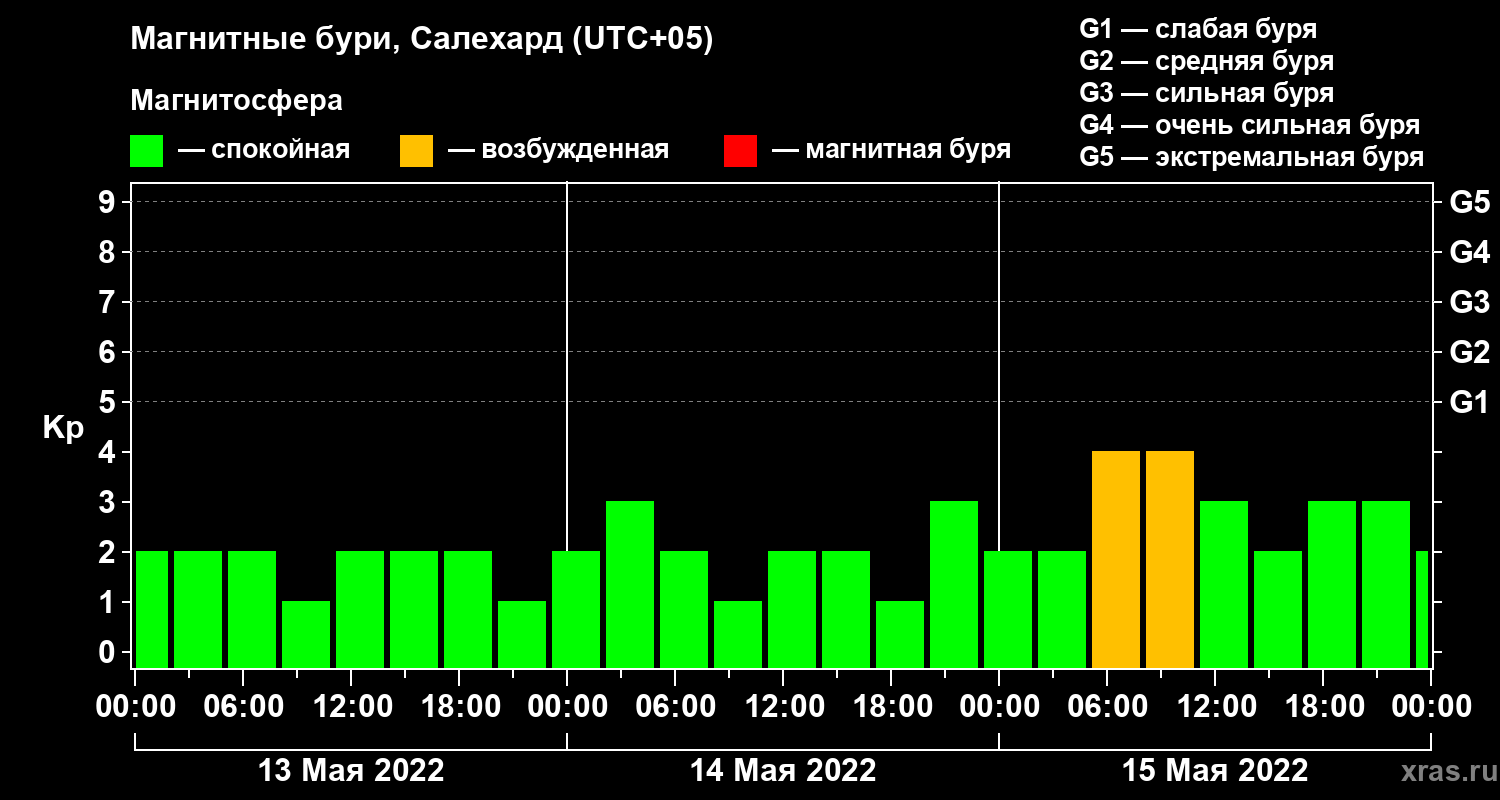Select the chart title 'Магнитные бури, Салехард (UTC+05)'
The height and width of the screenshot is (800, 1500).
point(422,40)
